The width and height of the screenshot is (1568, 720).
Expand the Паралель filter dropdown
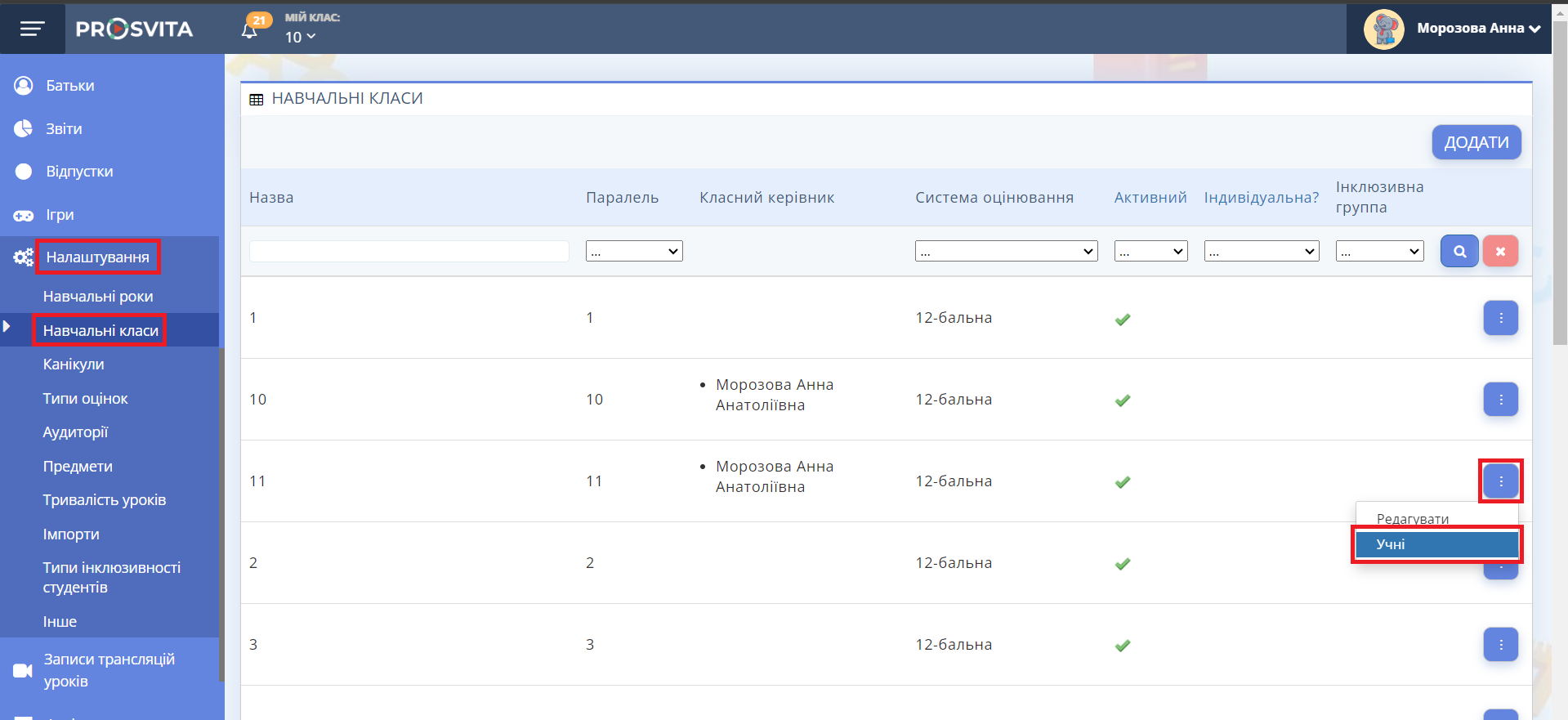634,252
